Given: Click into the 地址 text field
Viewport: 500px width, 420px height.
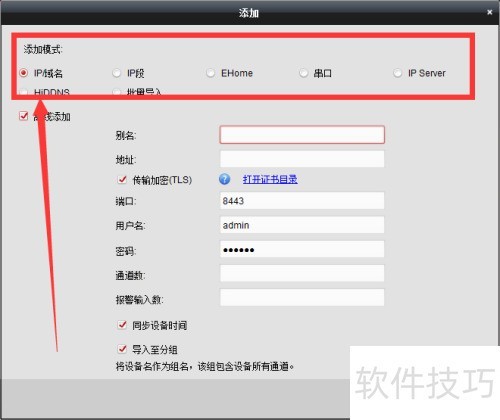Looking at the screenshot, I should [x=302, y=159].
